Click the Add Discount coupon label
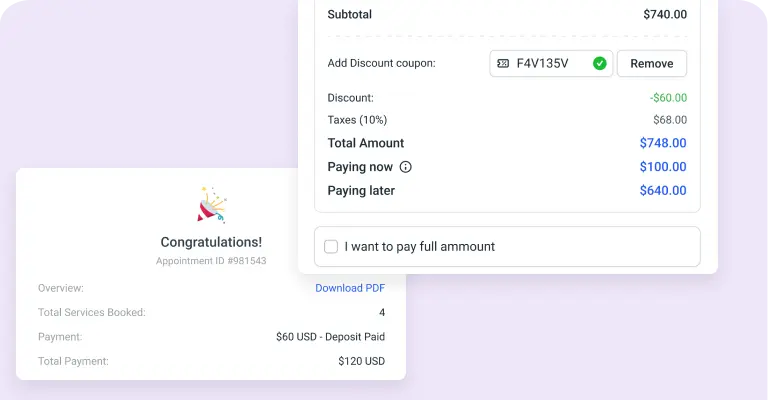 click(381, 63)
